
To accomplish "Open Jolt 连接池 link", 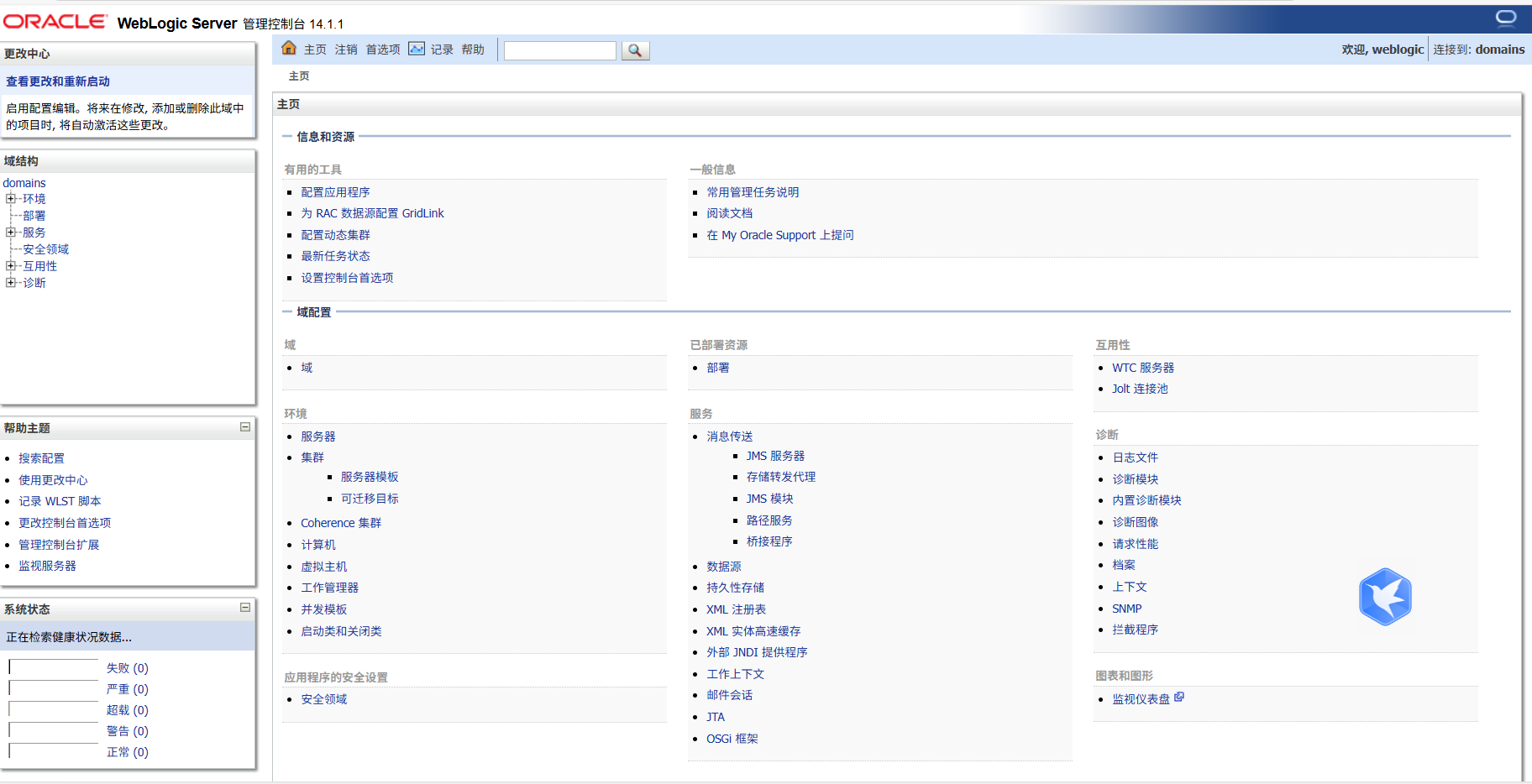I will point(1141,389).
